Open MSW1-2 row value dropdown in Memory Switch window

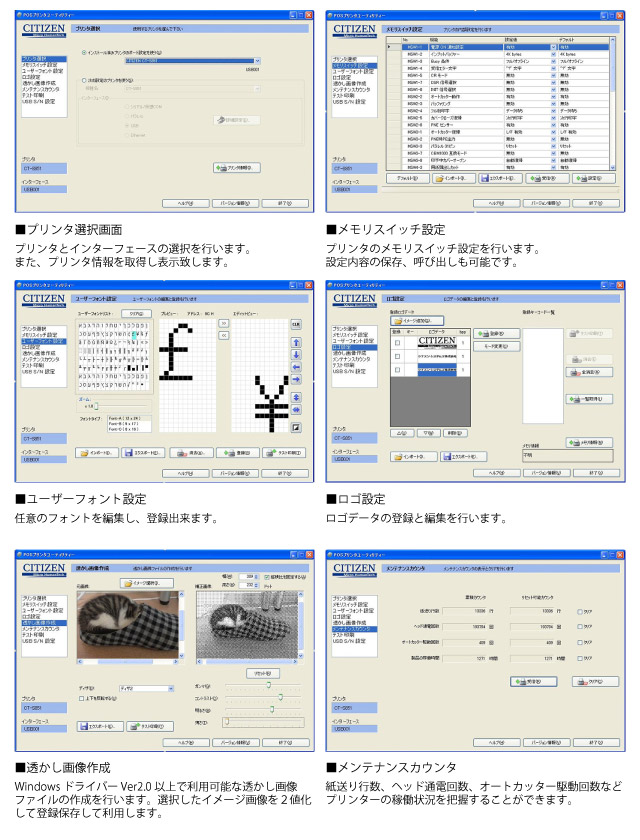[x=553, y=54]
